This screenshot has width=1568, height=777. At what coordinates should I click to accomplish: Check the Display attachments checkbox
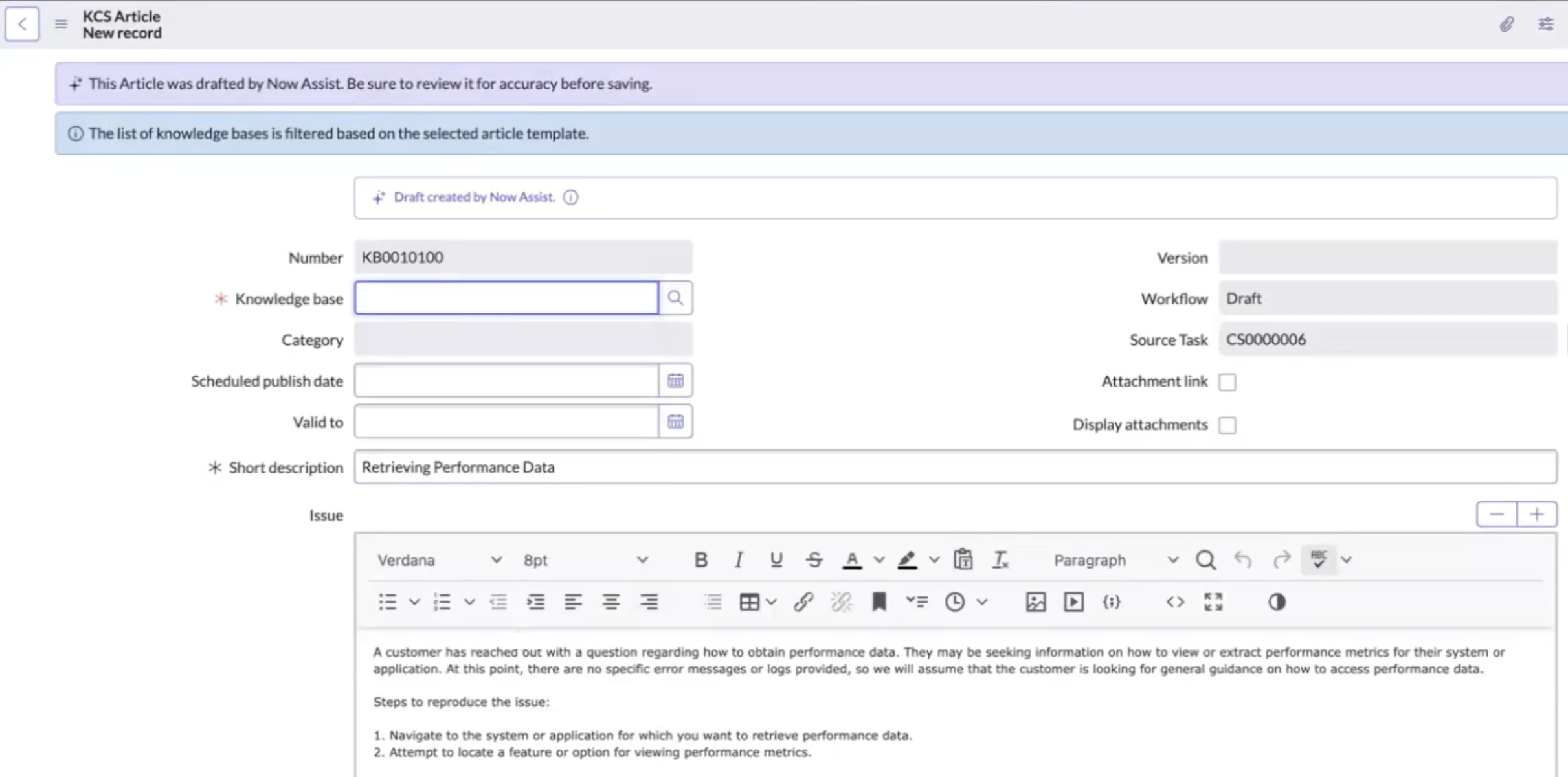1227,425
